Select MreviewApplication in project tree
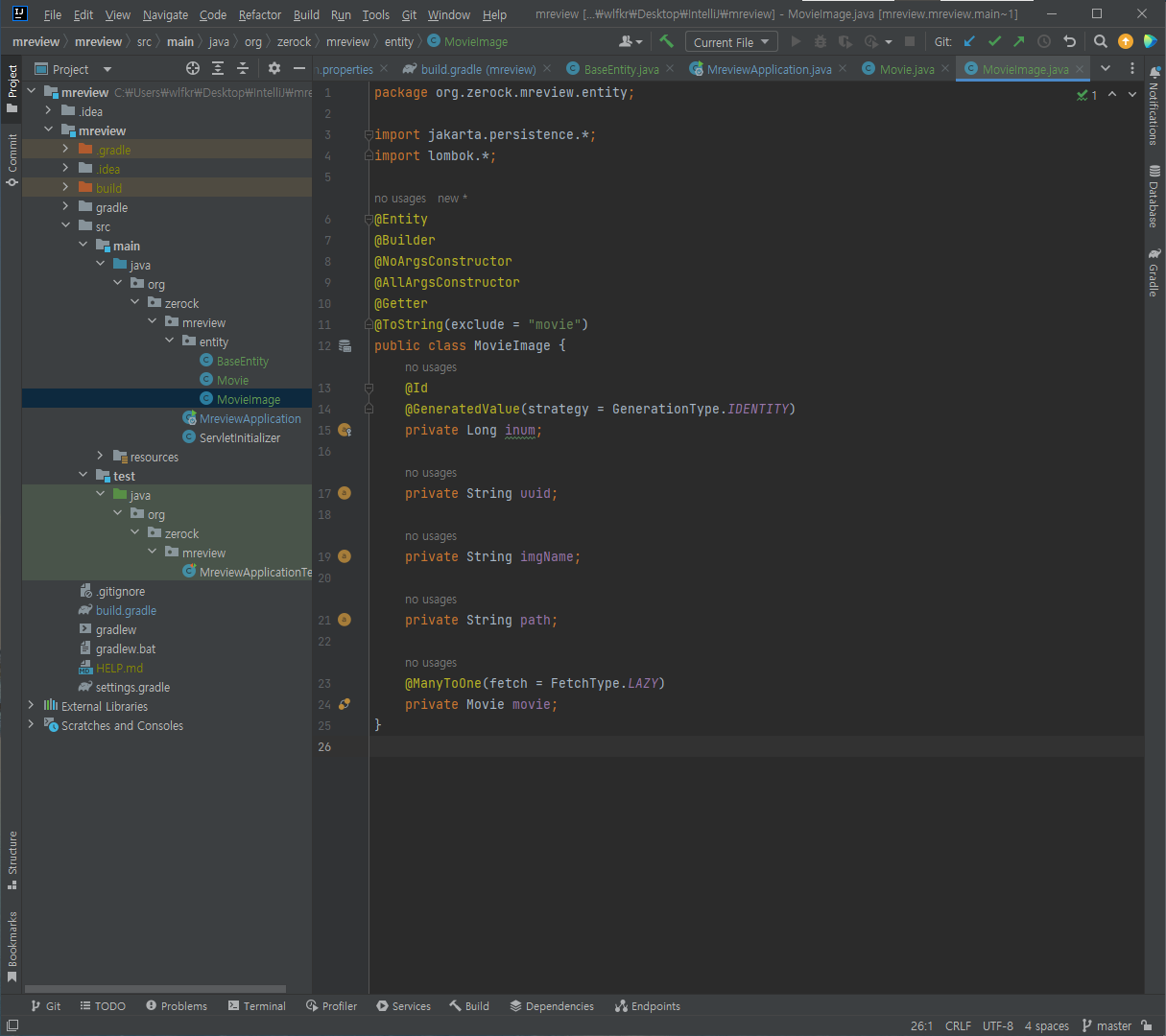 (x=250, y=418)
